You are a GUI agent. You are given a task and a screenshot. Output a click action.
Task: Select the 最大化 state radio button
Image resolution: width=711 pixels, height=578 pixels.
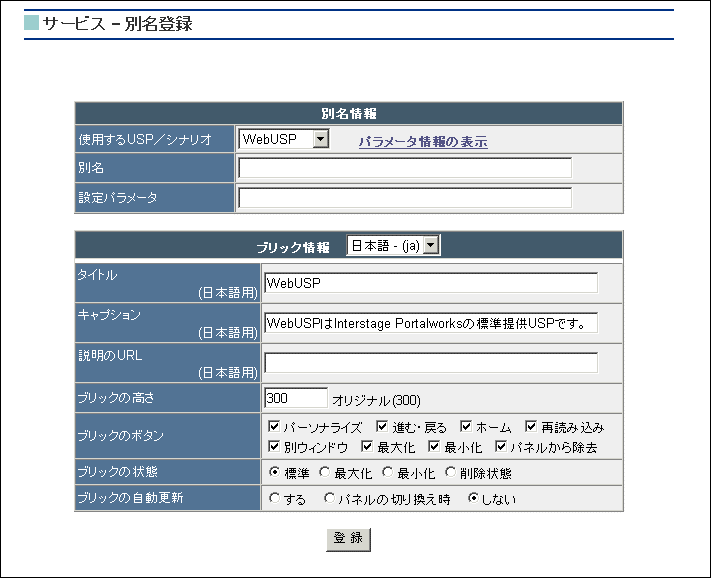pyautogui.click(x=324, y=472)
